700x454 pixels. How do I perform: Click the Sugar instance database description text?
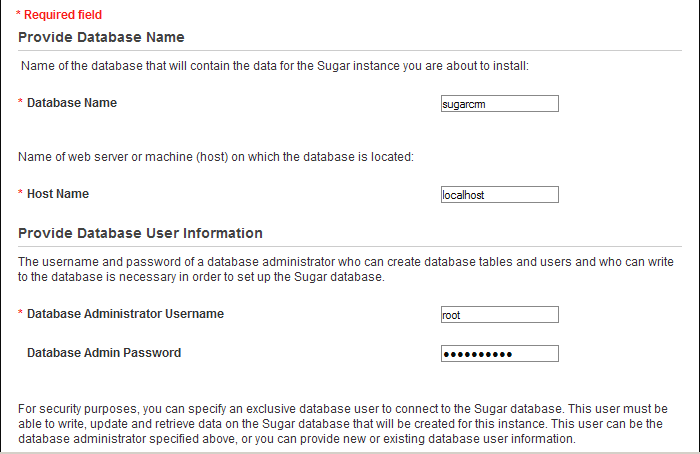(x=275, y=66)
